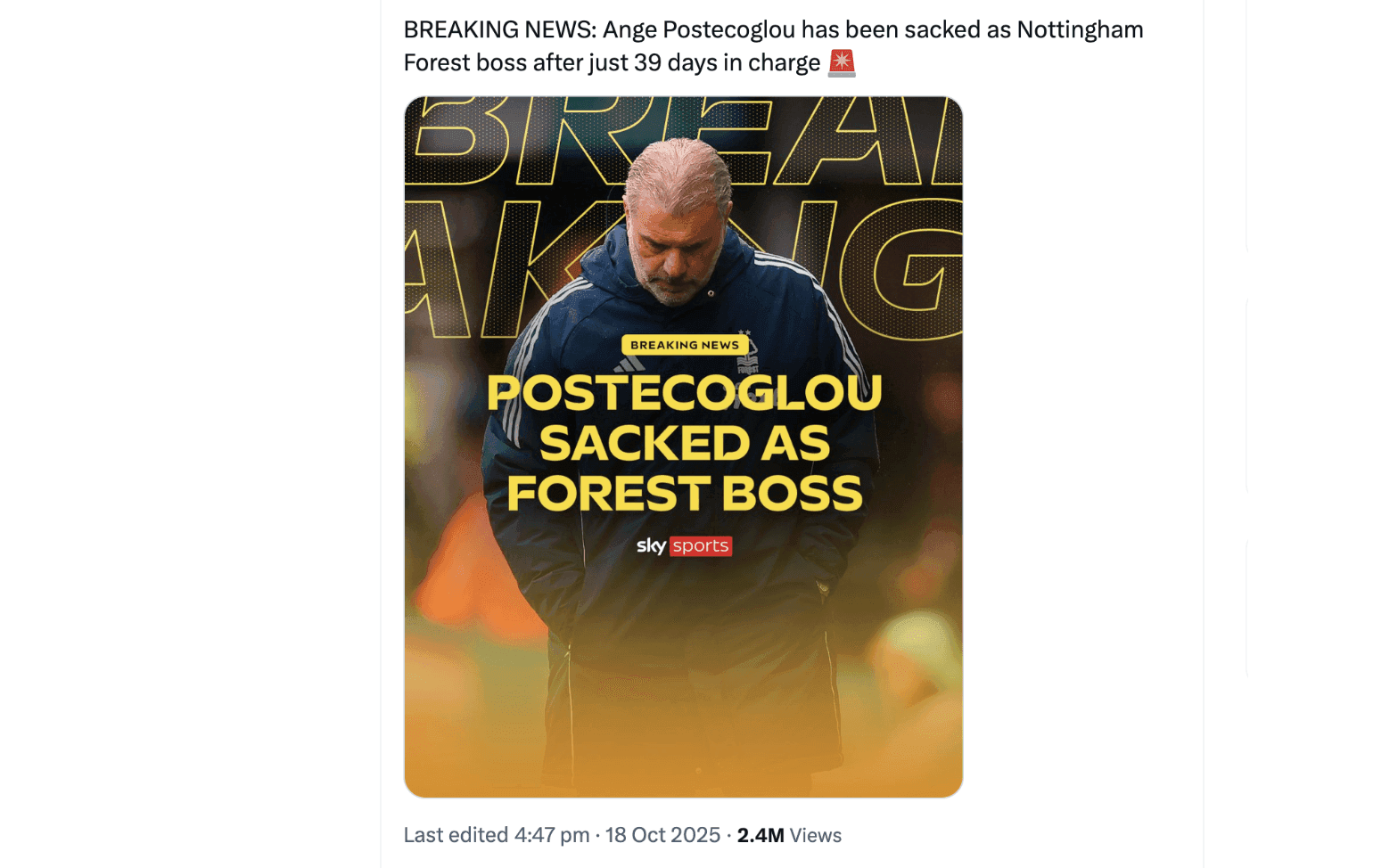The image size is (1398, 868).
Task: Click the red 'sports' box in logo
Action: (701, 545)
